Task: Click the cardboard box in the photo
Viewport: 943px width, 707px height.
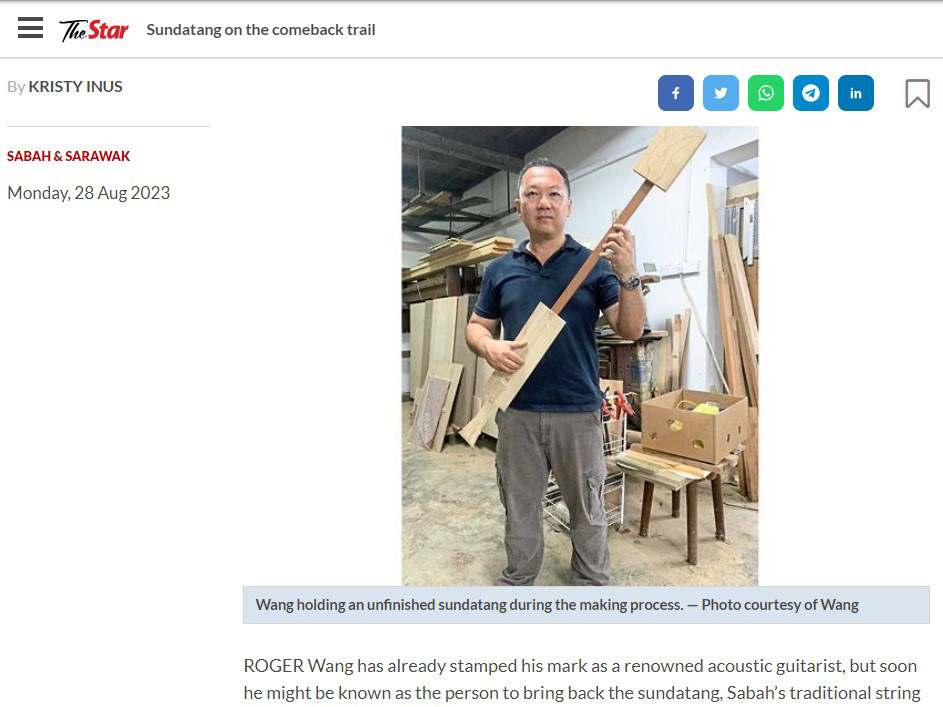Action: tap(694, 425)
